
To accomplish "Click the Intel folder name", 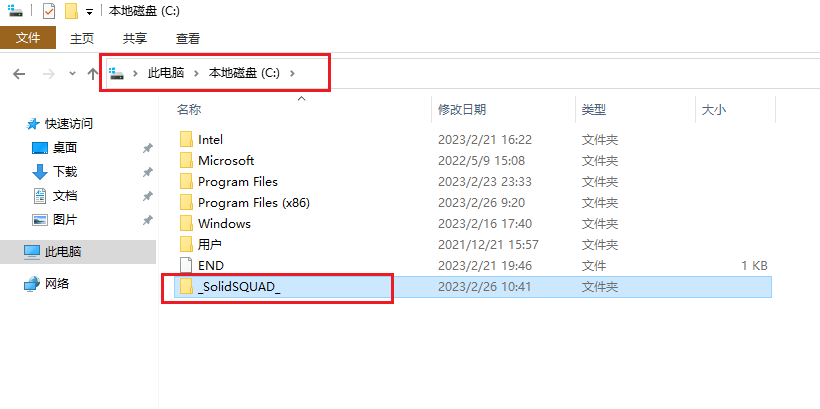I will tap(210, 140).
